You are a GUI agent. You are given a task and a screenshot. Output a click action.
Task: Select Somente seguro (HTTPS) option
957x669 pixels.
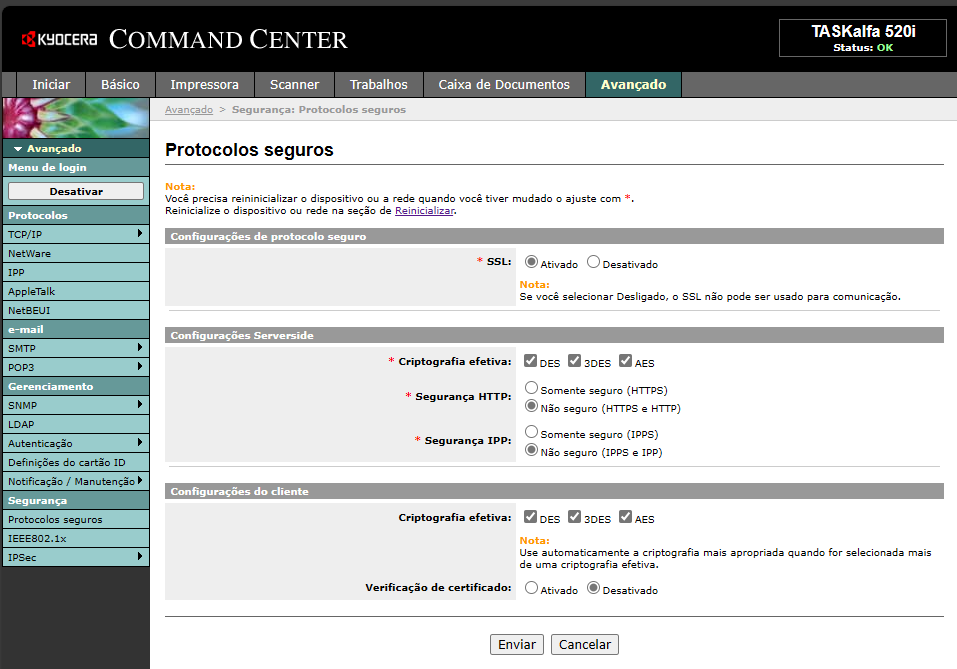532,388
